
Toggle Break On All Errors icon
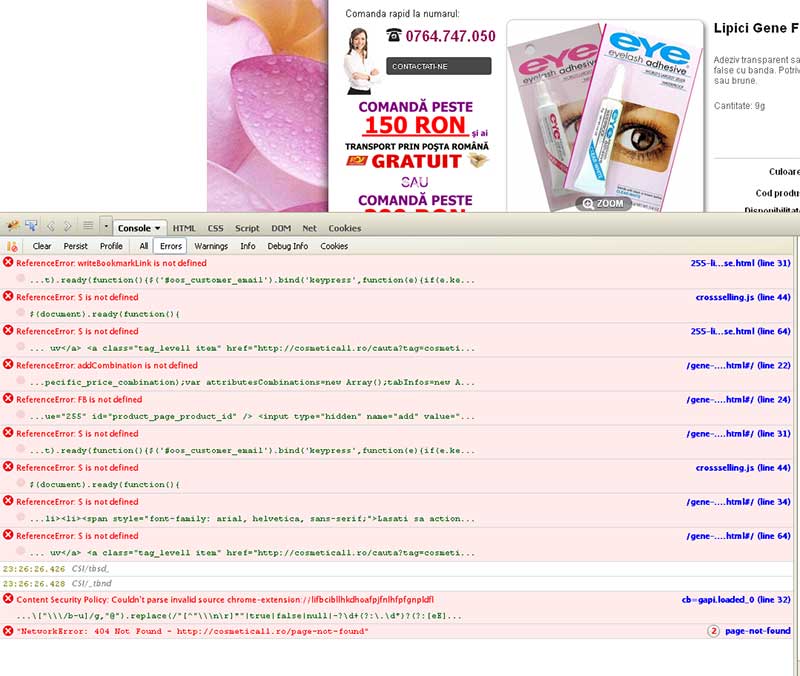click(12, 246)
